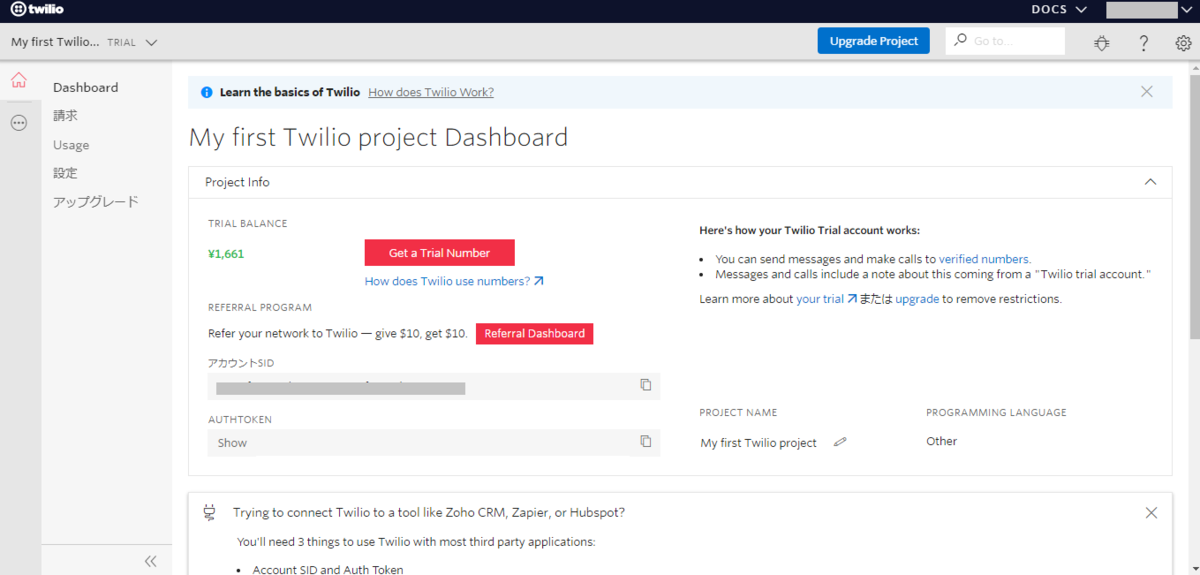Open the project switcher dropdown arrow
Screen dimensions: 1200x575
tap(151, 43)
